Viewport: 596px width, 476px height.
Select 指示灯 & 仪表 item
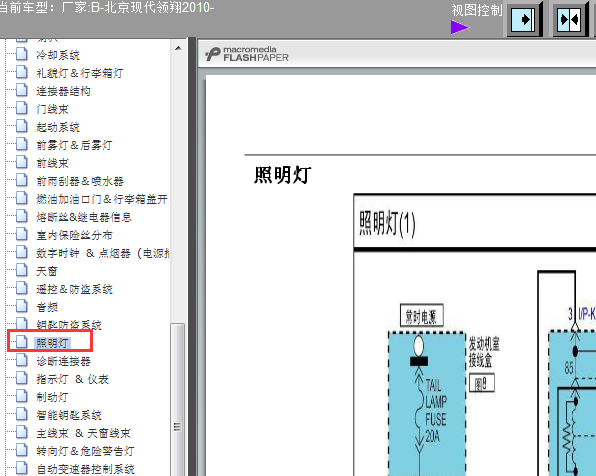[x=72, y=379]
